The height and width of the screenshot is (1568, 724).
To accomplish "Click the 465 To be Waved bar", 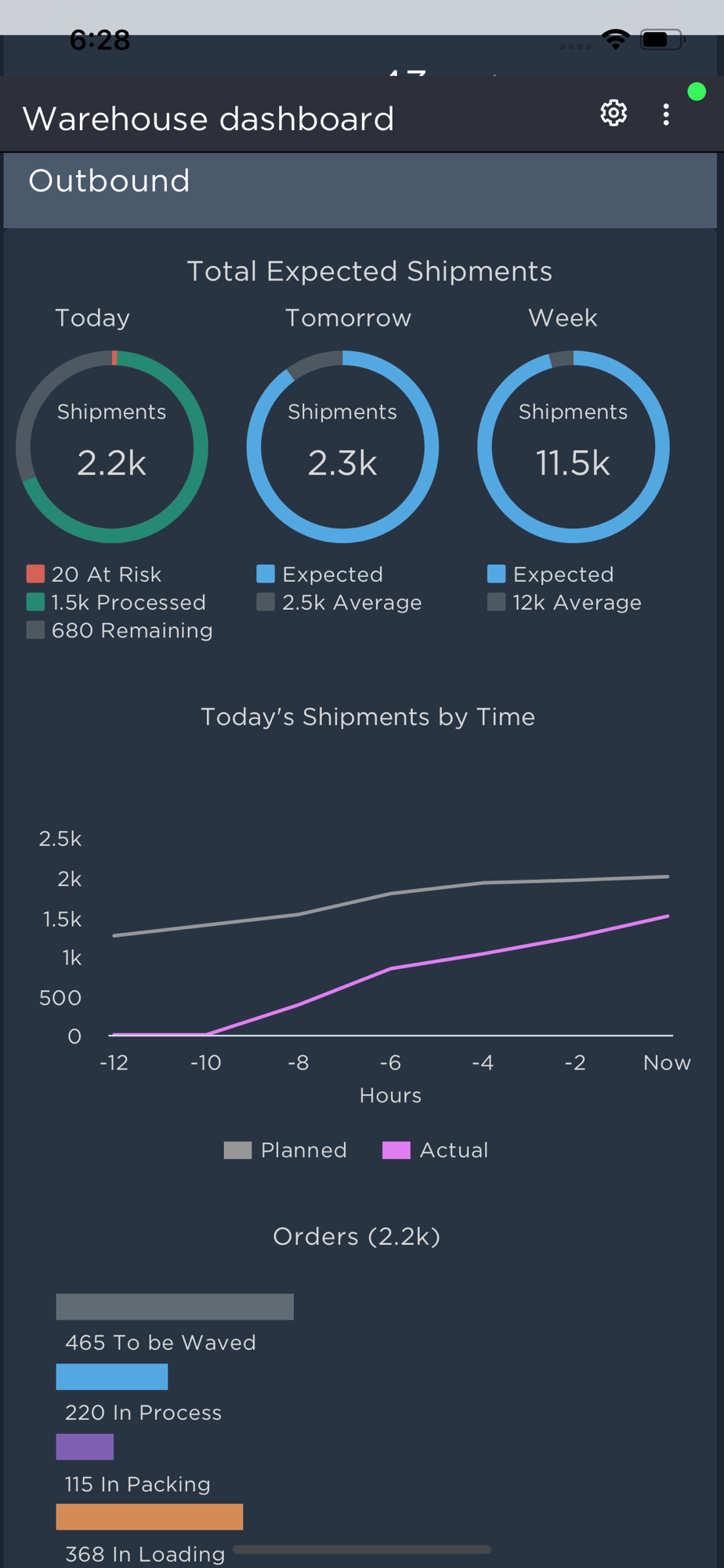I will click(175, 1307).
